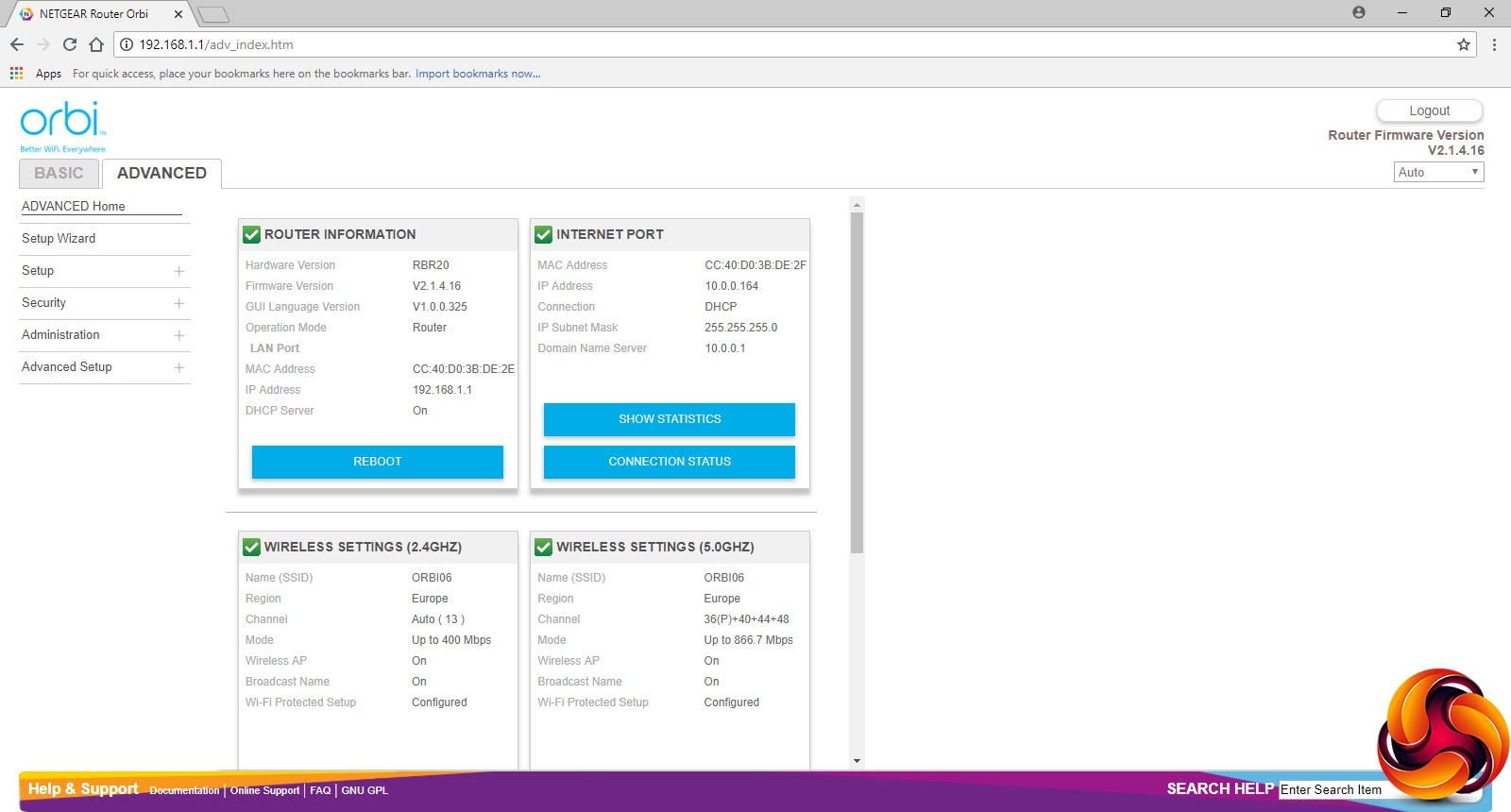Select the Domain Name Server 10.0.0.1 value
Screen dimensions: 1511x812
tap(725, 348)
